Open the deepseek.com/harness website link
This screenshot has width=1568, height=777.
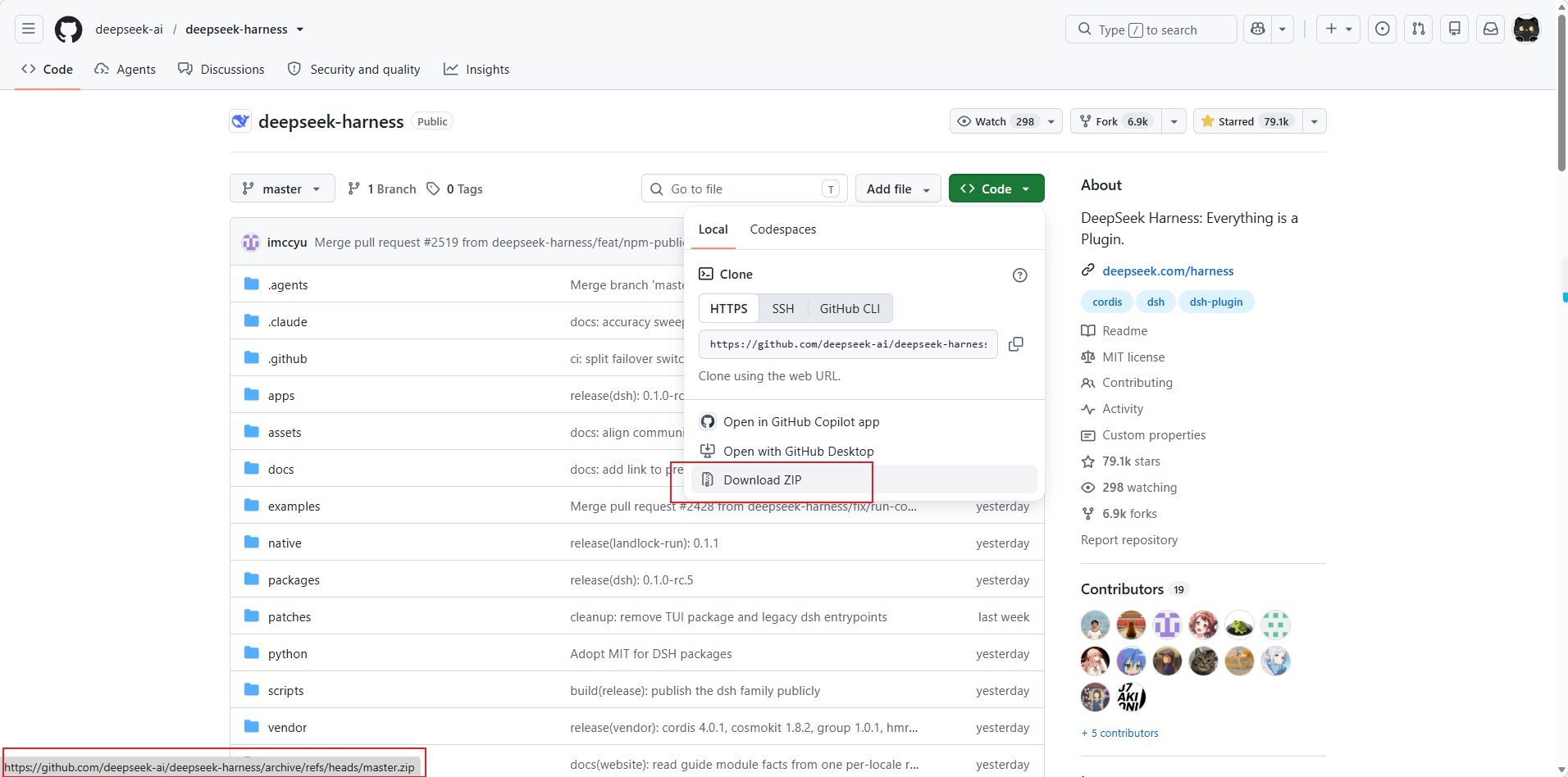click(x=1168, y=271)
